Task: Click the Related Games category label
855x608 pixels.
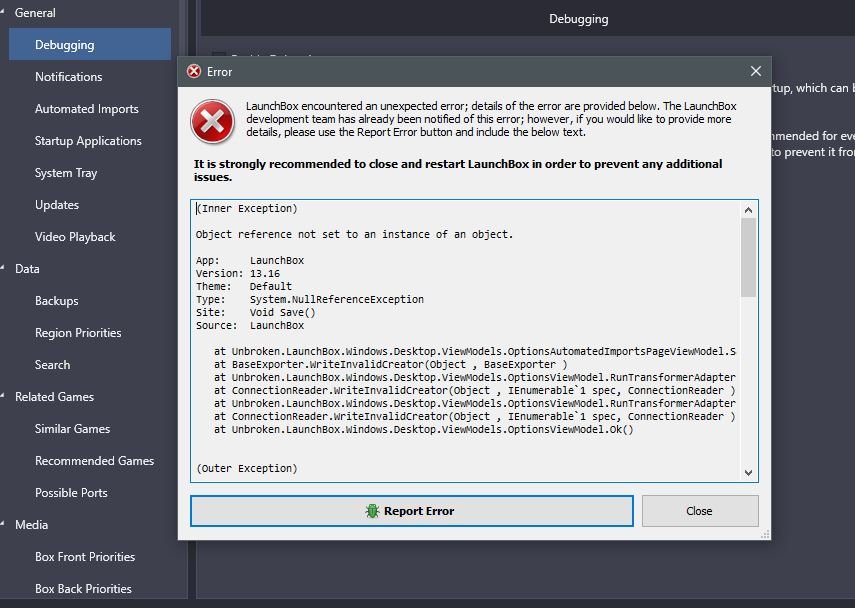Action: (x=55, y=396)
